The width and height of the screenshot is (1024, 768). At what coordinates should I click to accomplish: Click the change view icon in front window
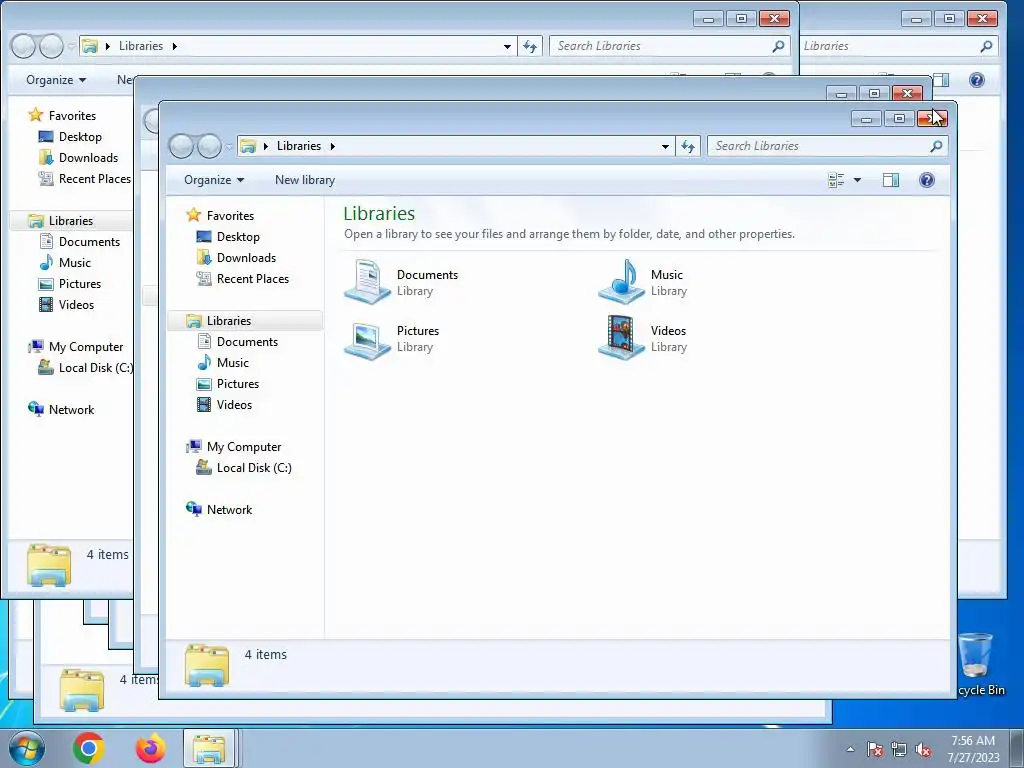(x=836, y=180)
